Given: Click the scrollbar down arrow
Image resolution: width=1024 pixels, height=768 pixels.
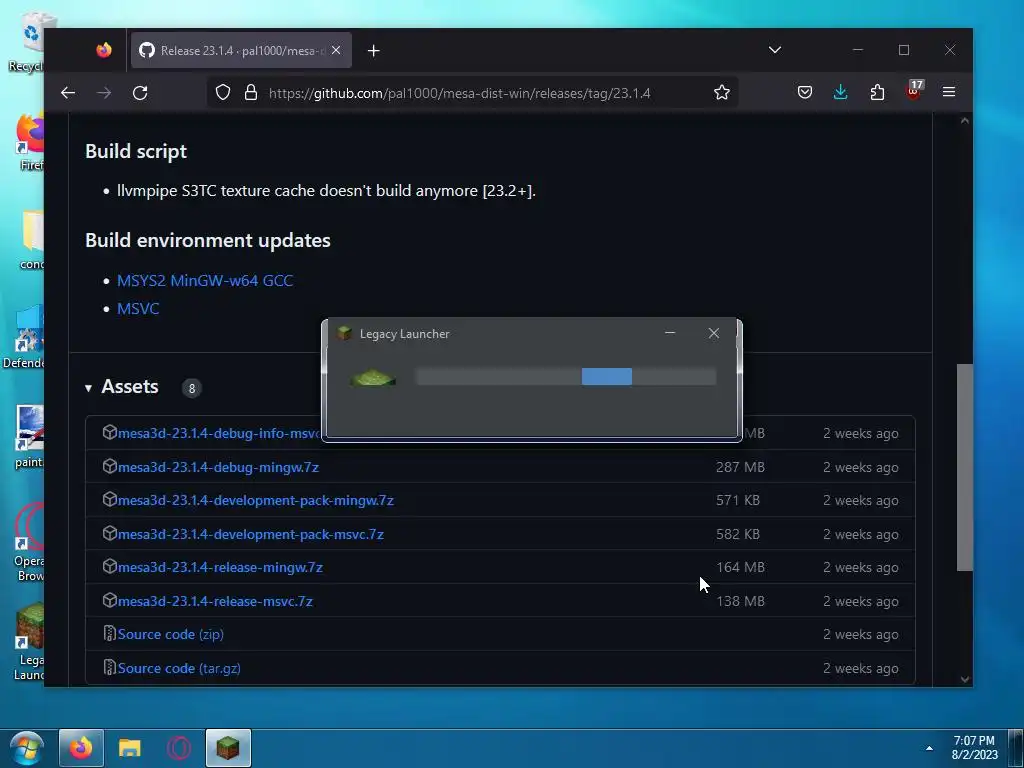Looking at the screenshot, I should coord(965,680).
